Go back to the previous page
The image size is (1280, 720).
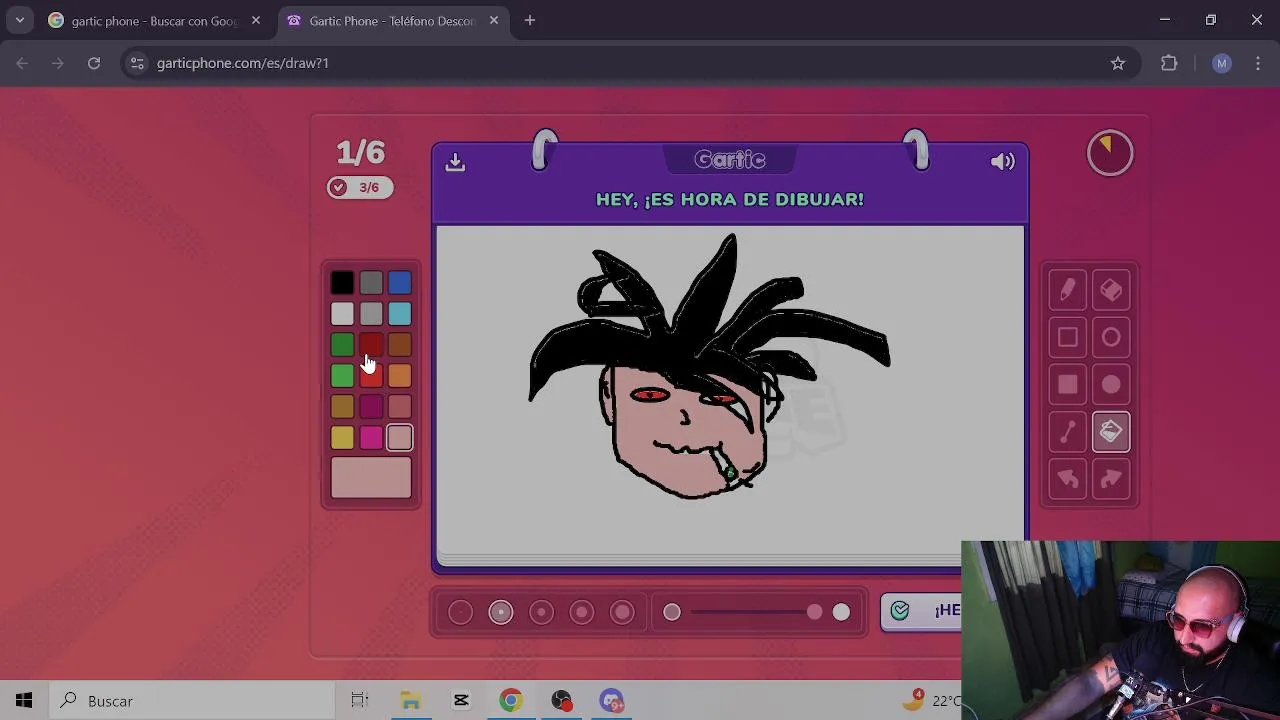pos(22,63)
